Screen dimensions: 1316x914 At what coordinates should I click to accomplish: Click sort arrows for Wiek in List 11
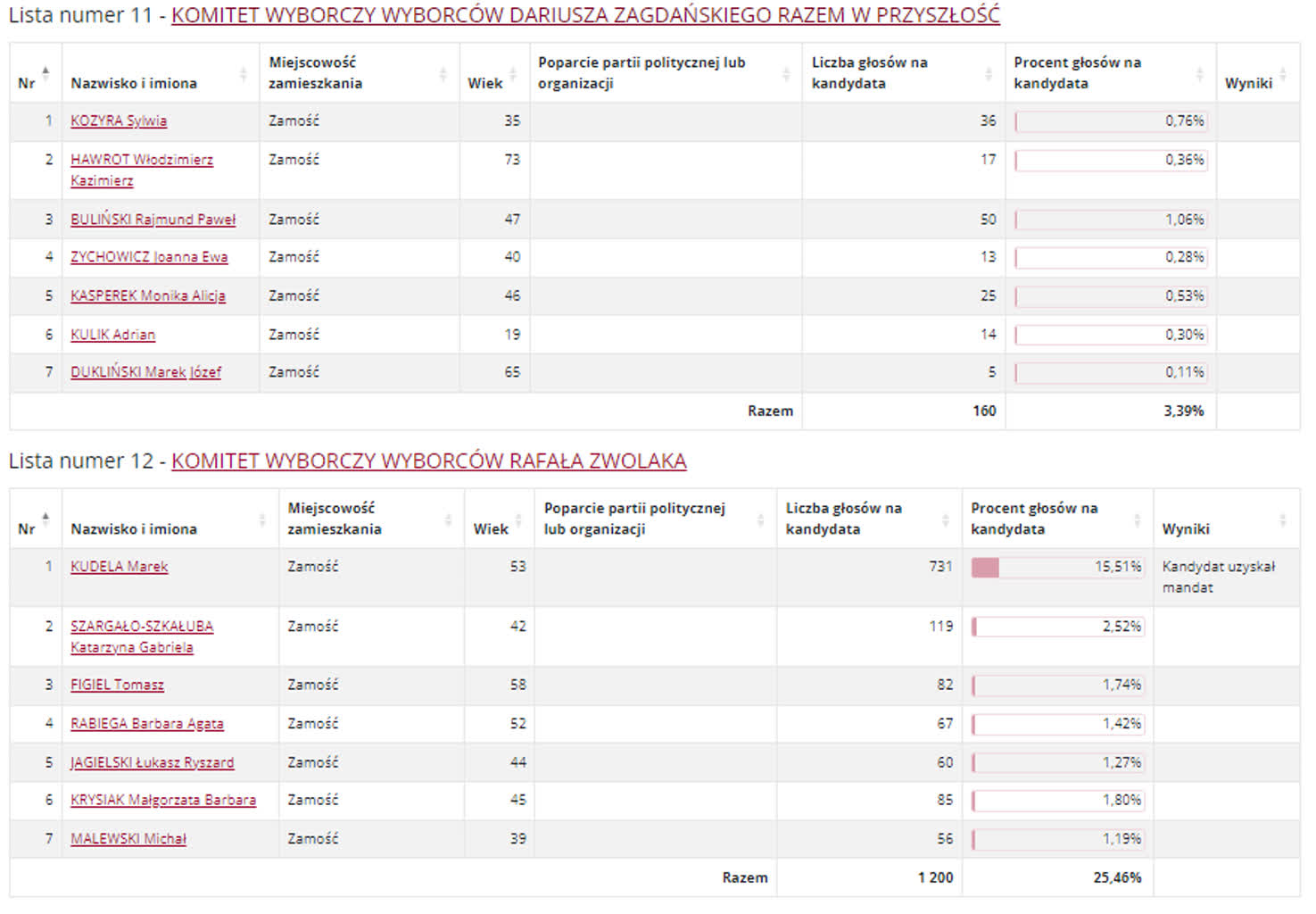coord(512,73)
